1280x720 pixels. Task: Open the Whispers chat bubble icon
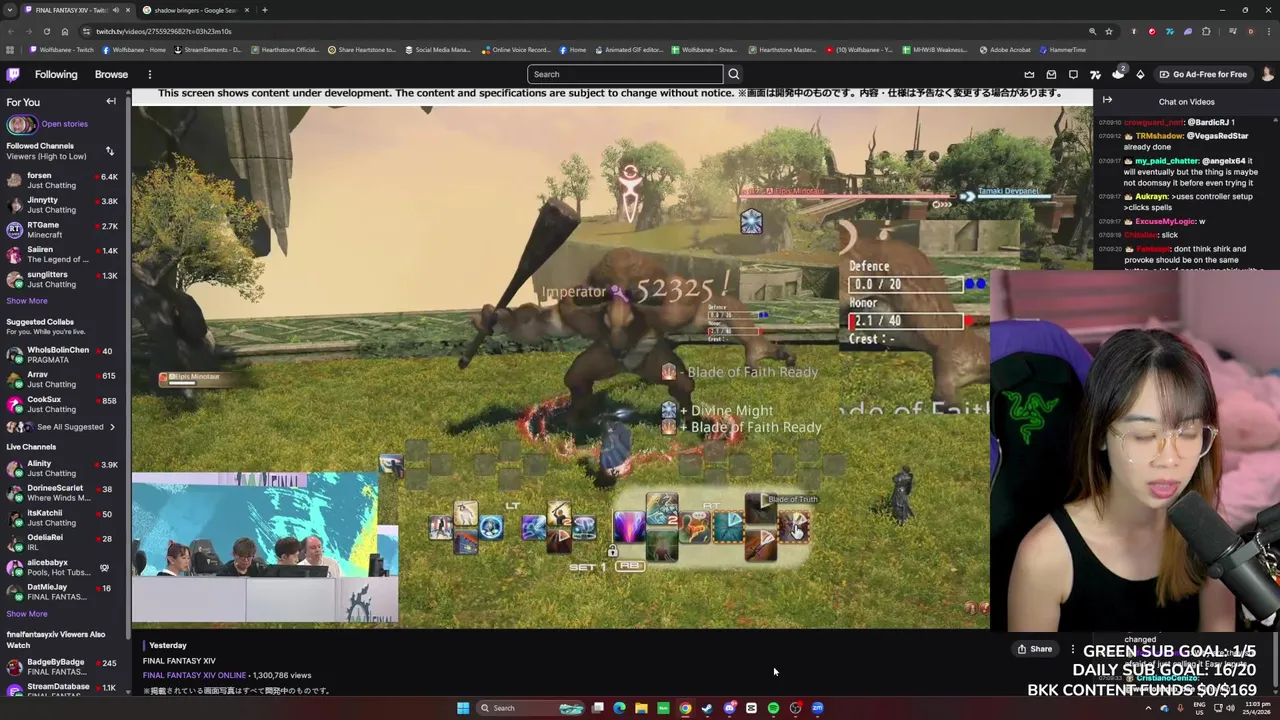point(1073,74)
